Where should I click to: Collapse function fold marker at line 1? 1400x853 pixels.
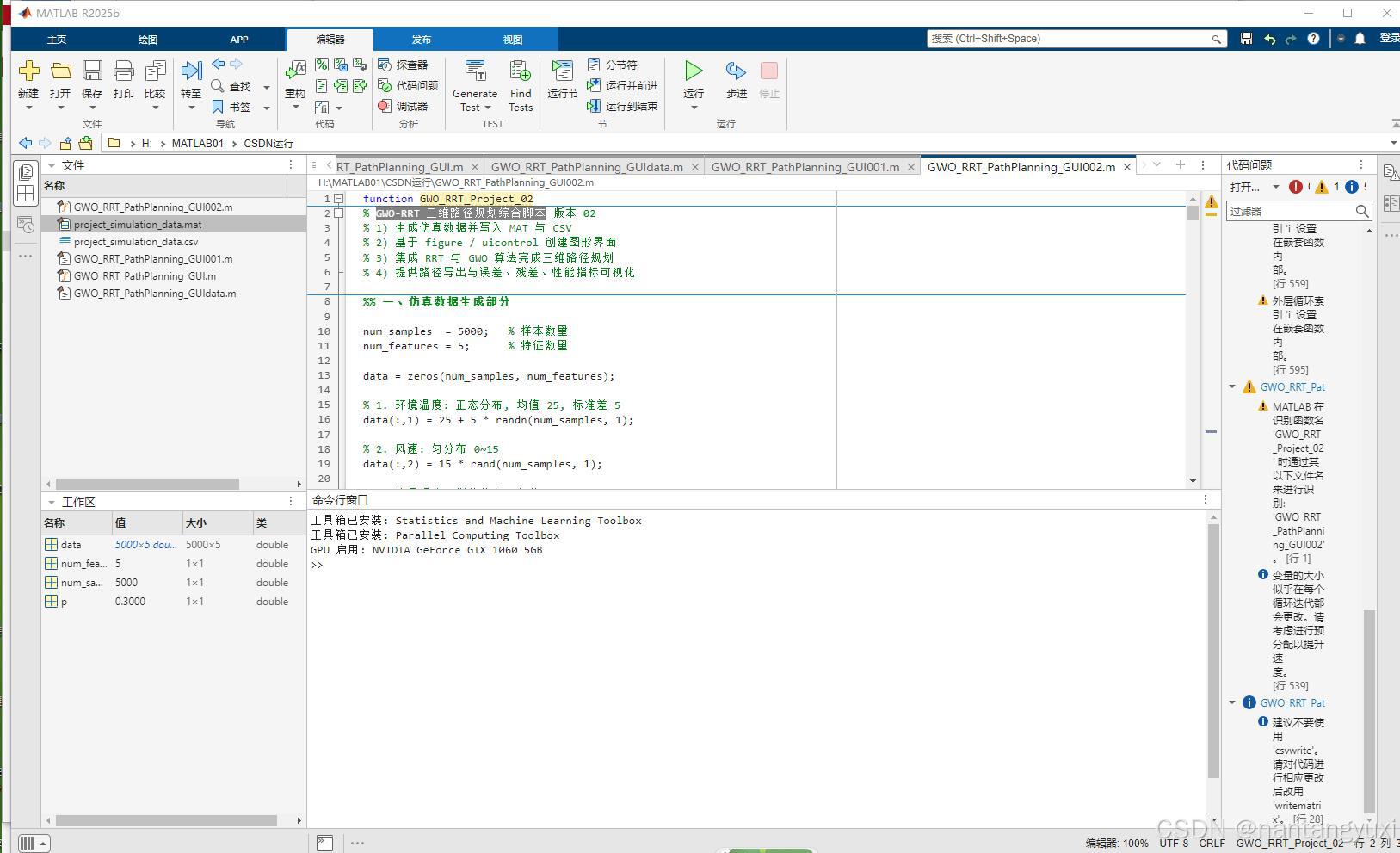click(339, 199)
